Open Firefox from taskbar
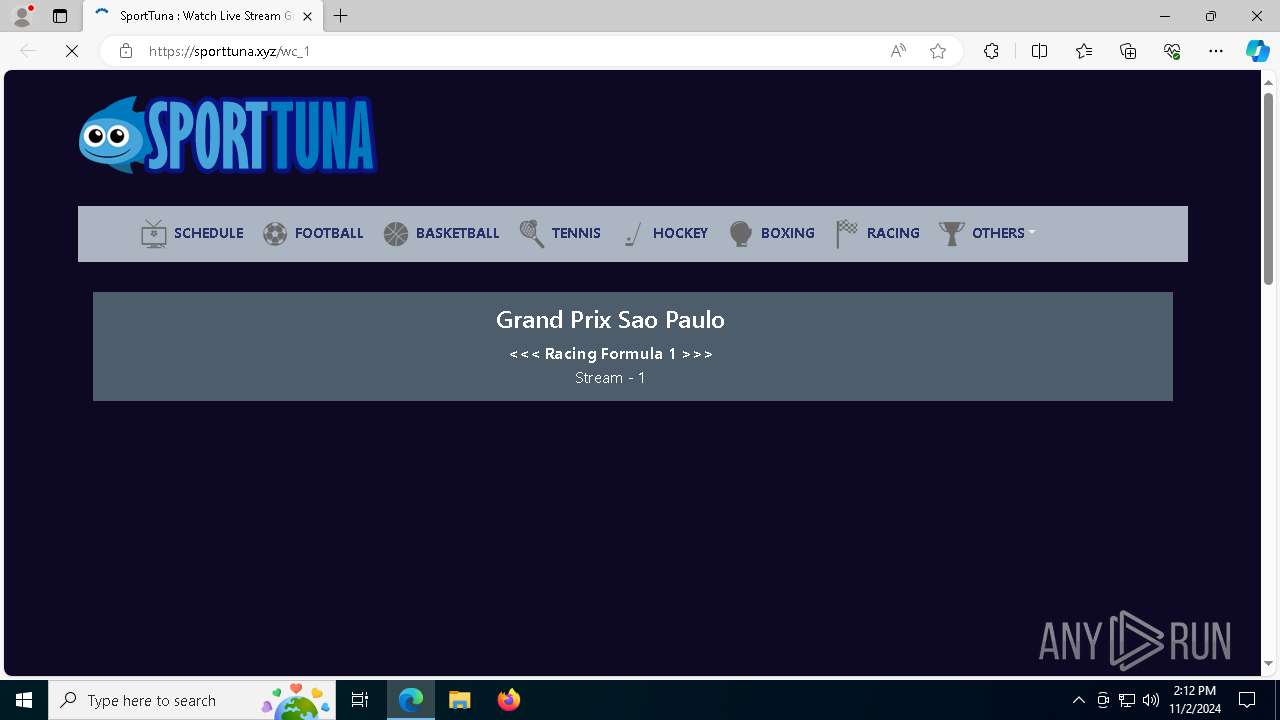Screen dimensions: 1280x720 pyautogui.click(x=509, y=700)
